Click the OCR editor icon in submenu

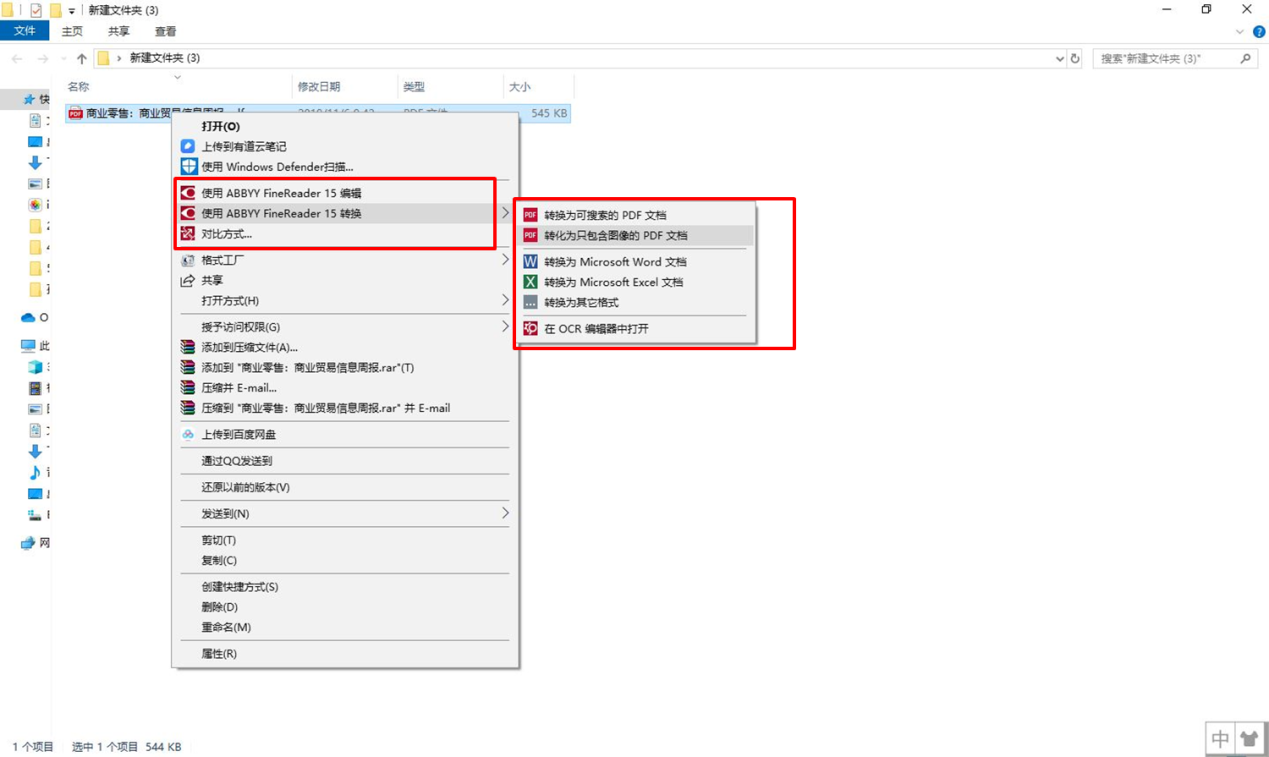coord(530,328)
